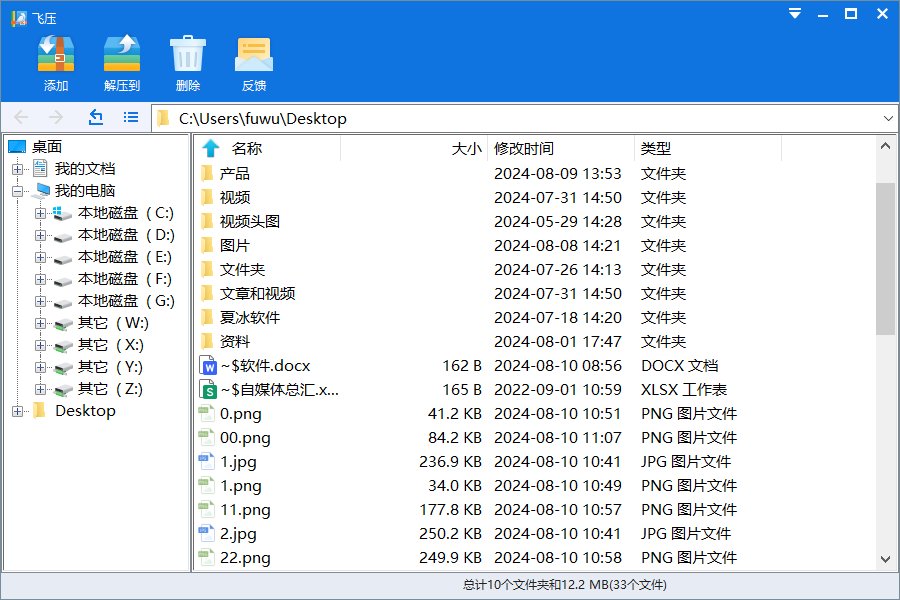Screen dimensions: 900x600
Task: Select the 文章和视频 folder name
Action: click(257, 293)
